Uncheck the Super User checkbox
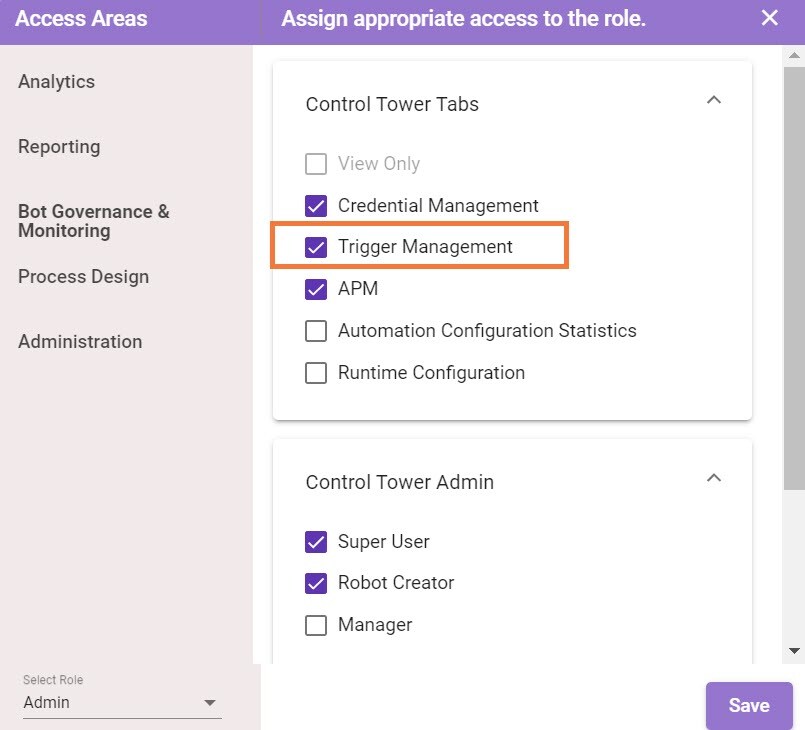805x730 pixels. [x=316, y=542]
